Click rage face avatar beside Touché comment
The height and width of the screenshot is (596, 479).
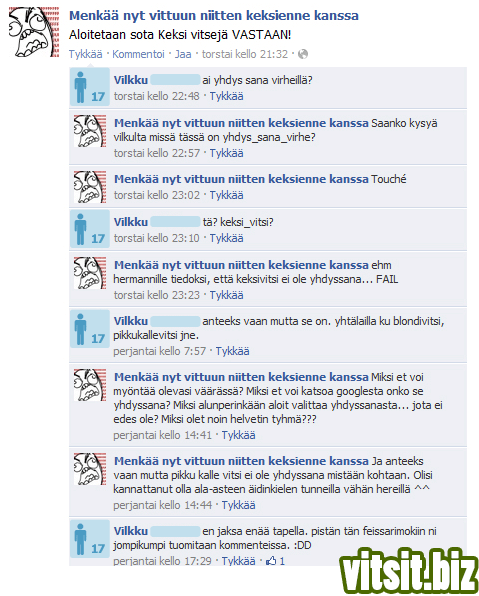[x=90, y=187]
